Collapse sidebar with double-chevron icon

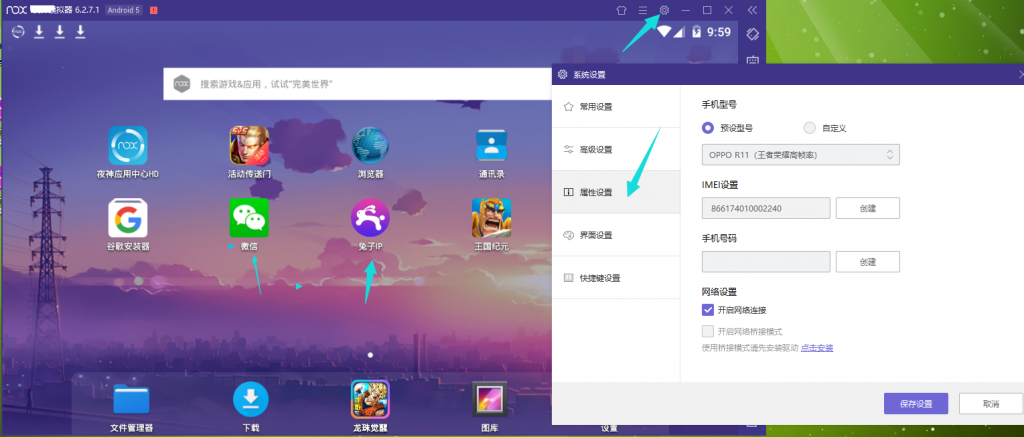tap(752, 10)
